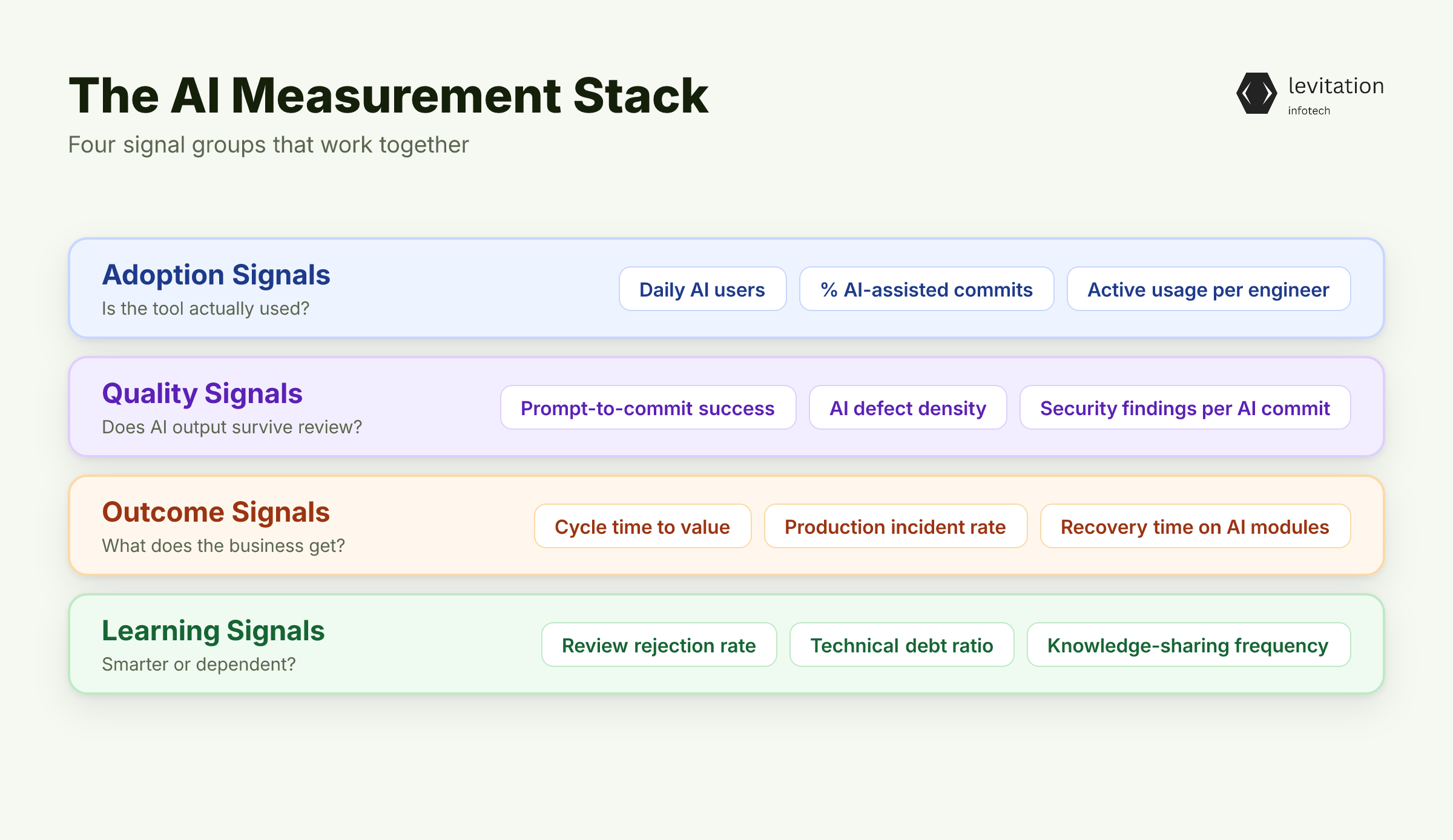Select the 'AI defect density' pill

coord(908,408)
